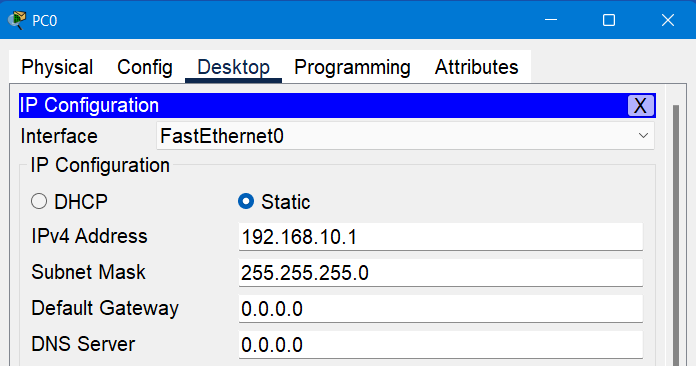The width and height of the screenshot is (696, 366).
Task: Open the Desktop tab
Action: pyautogui.click(x=233, y=67)
